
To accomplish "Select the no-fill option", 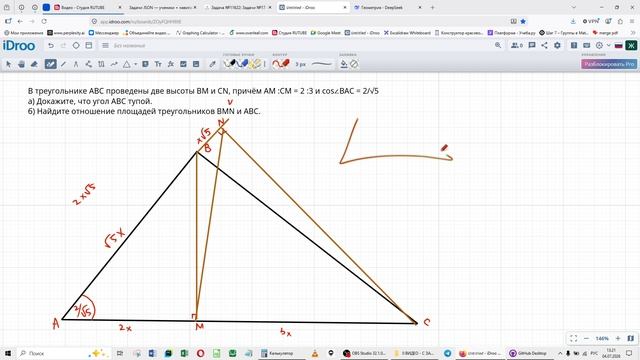I will (354, 64).
